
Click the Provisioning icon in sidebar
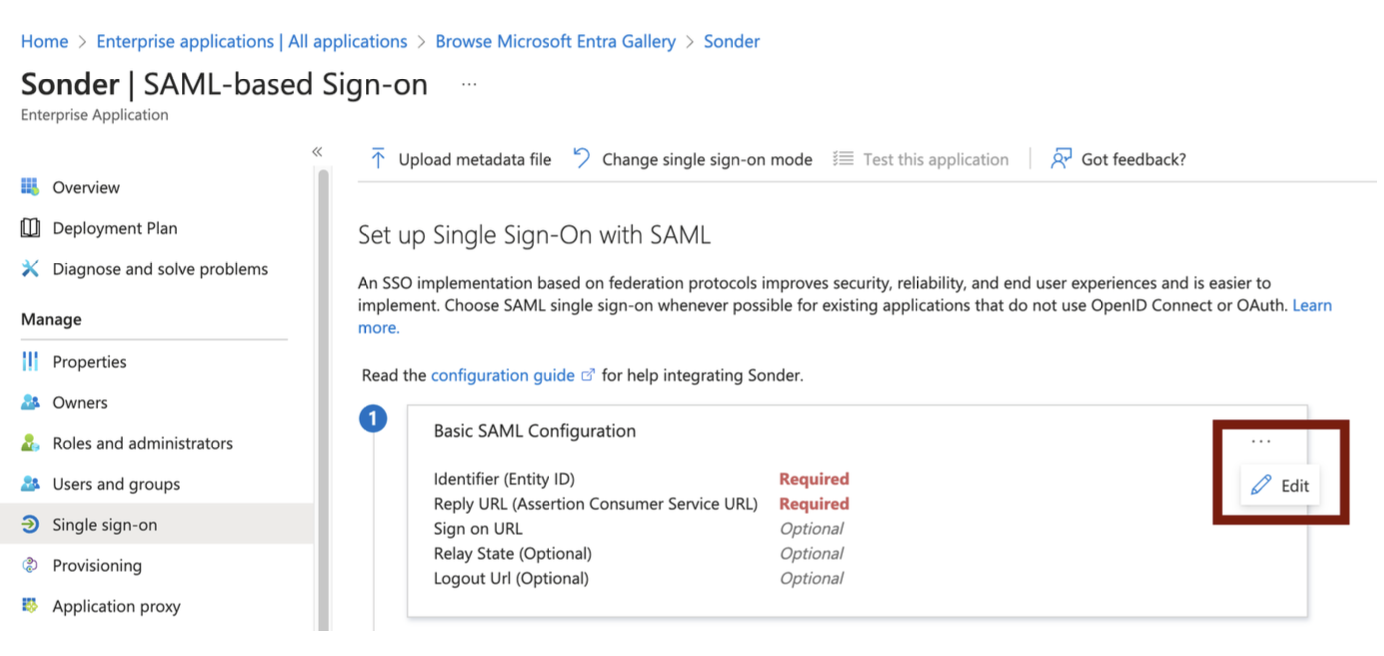[30, 566]
